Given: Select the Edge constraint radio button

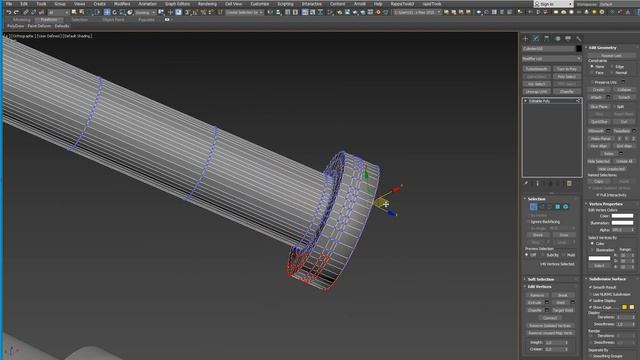Looking at the screenshot, I should [x=612, y=66].
